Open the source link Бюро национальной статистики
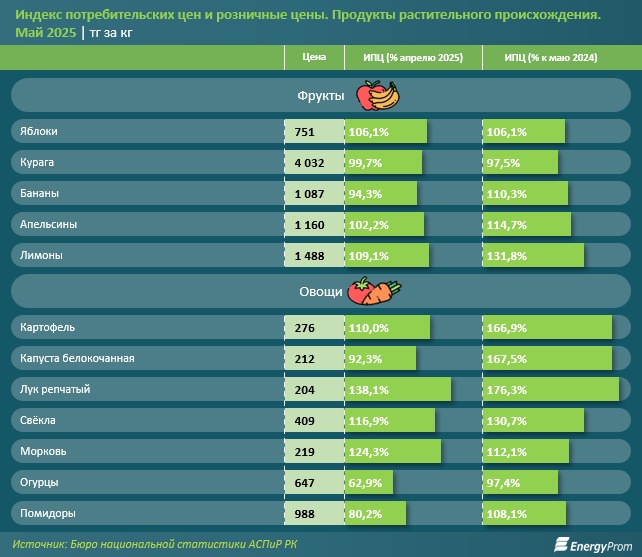This screenshot has height=557, width=642. tap(158, 544)
